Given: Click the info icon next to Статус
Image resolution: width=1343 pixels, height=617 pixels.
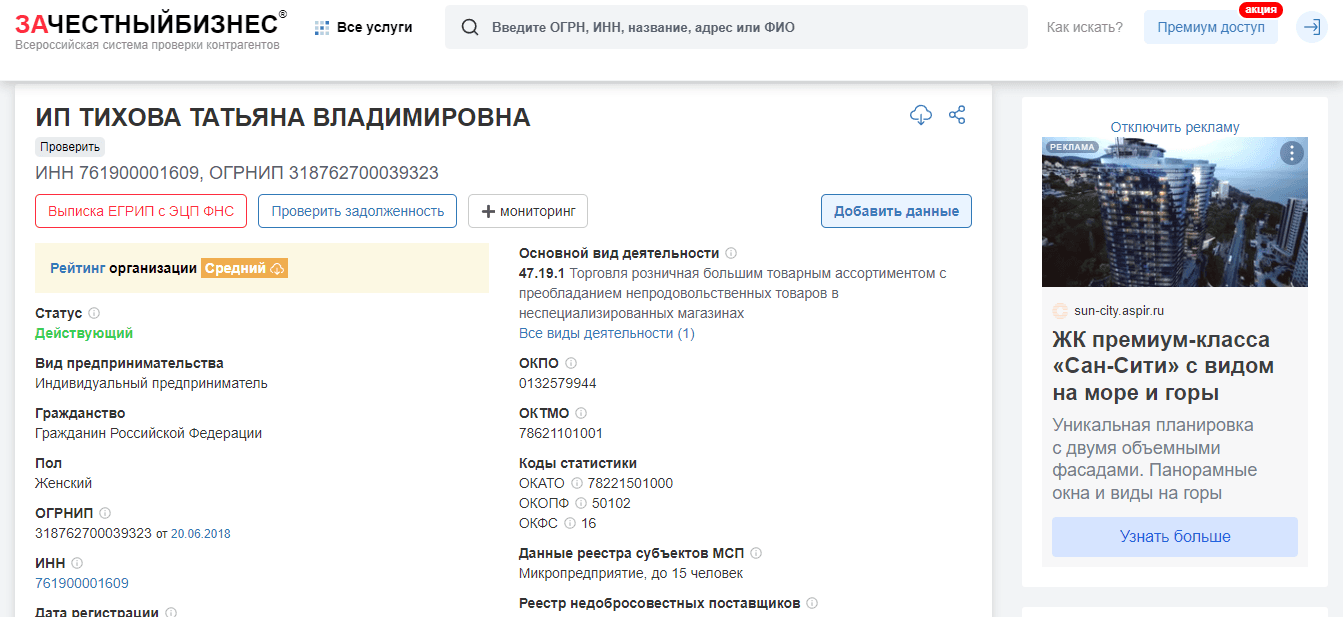Looking at the screenshot, I should tap(93, 312).
